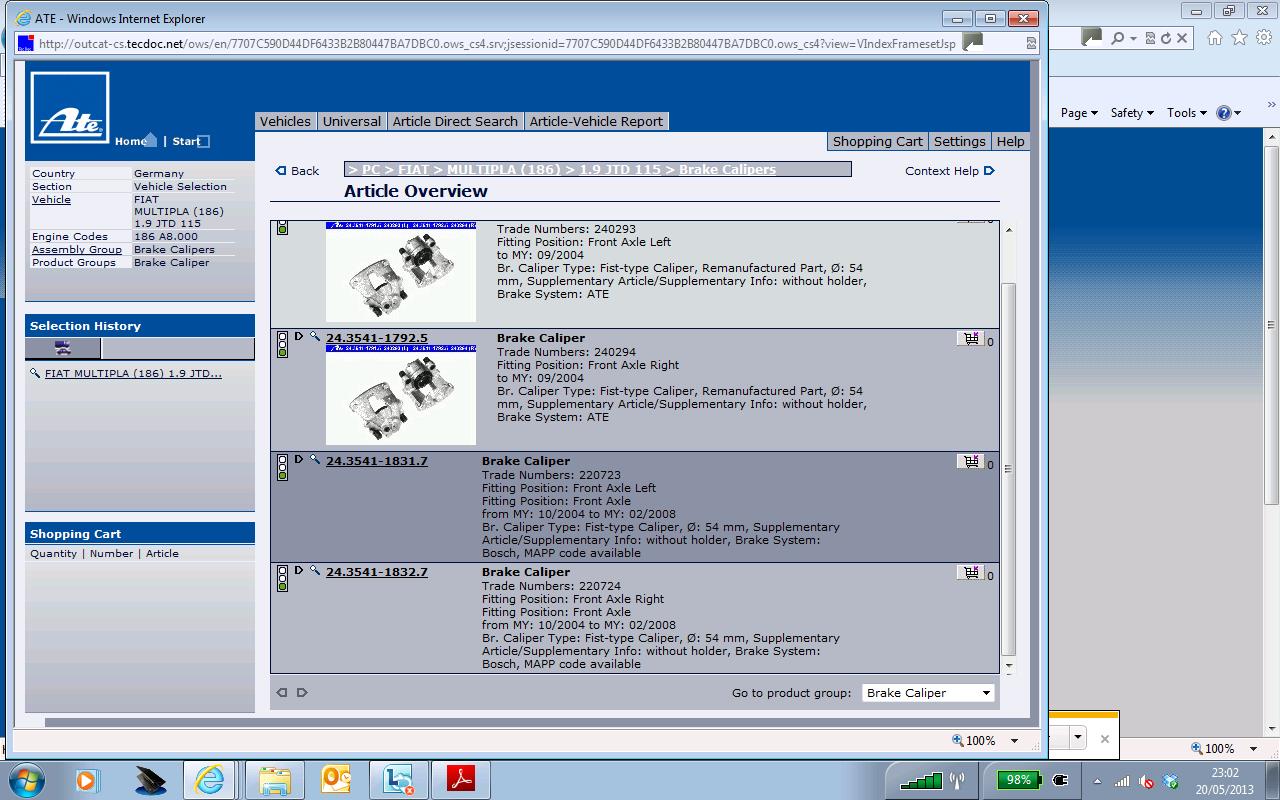The image size is (1280, 800).
Task: Add 24.3541-1832.7 to cart via cart icon
Action: (970, 573)
